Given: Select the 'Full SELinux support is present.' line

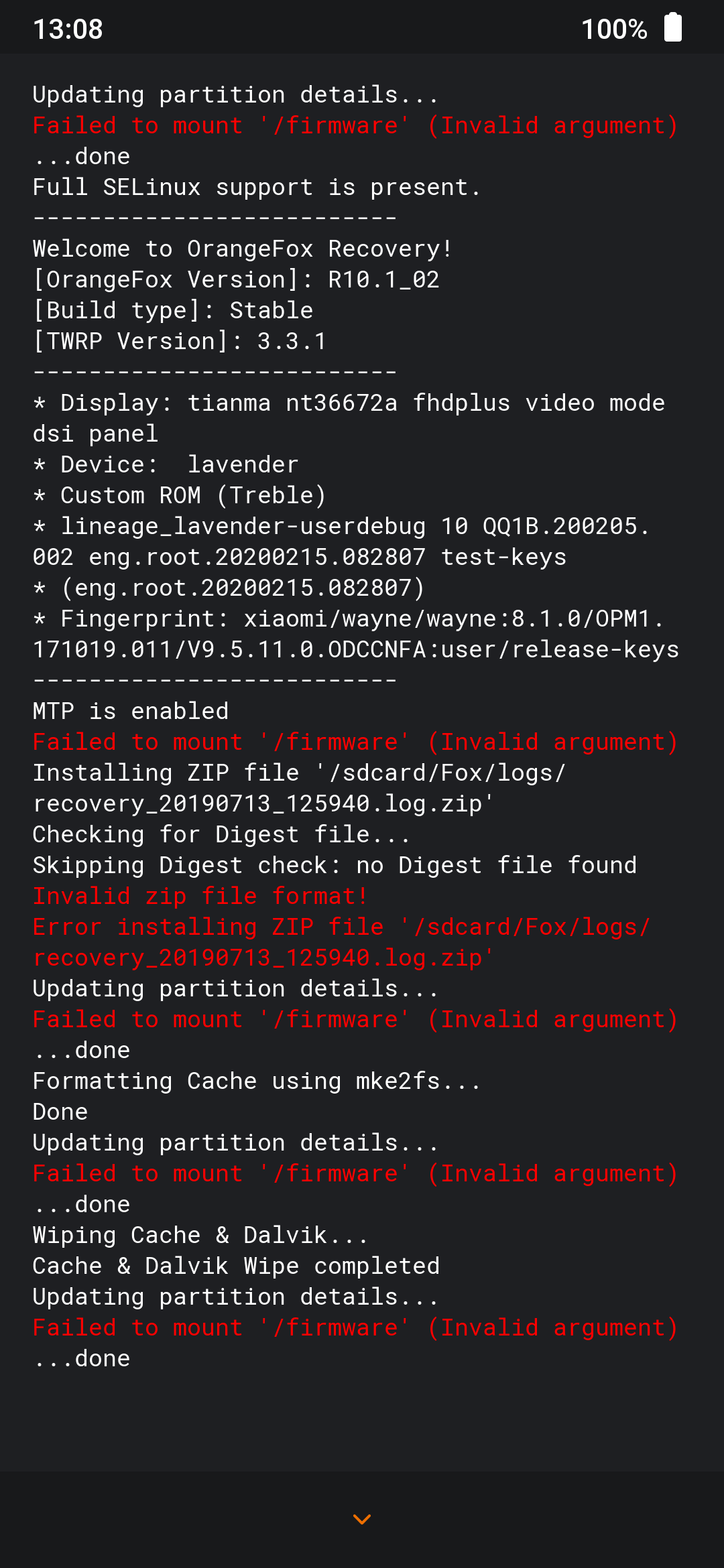Looking at the screenshot, I should pos(257,187).
